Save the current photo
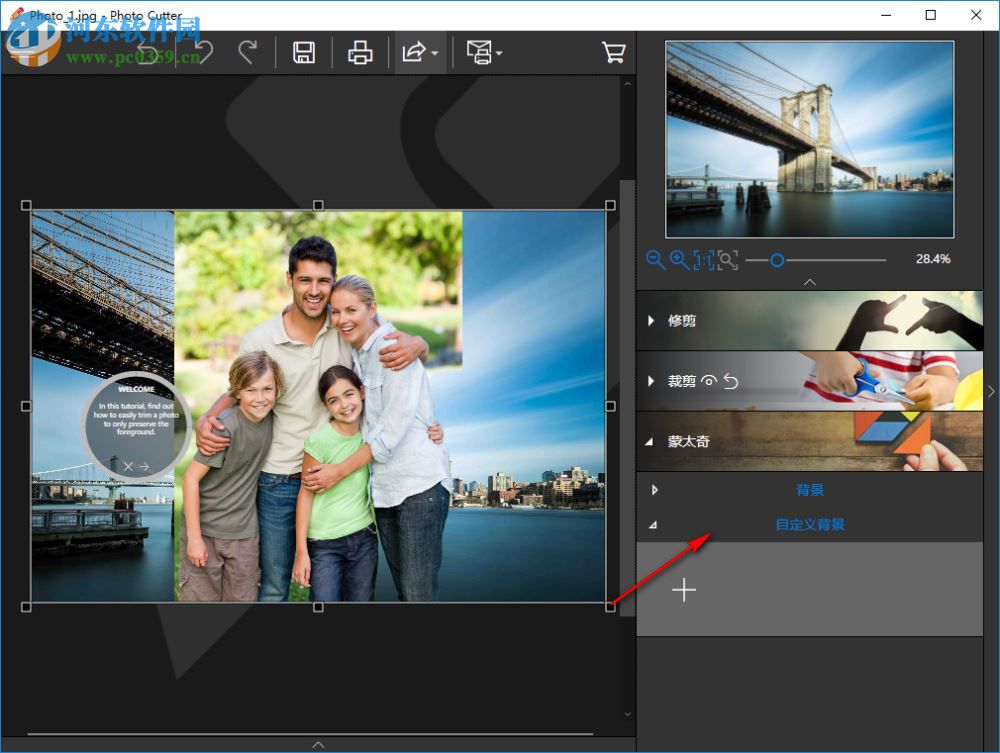This screenshot has width=1000, height=753. click(x=305, y=52)
